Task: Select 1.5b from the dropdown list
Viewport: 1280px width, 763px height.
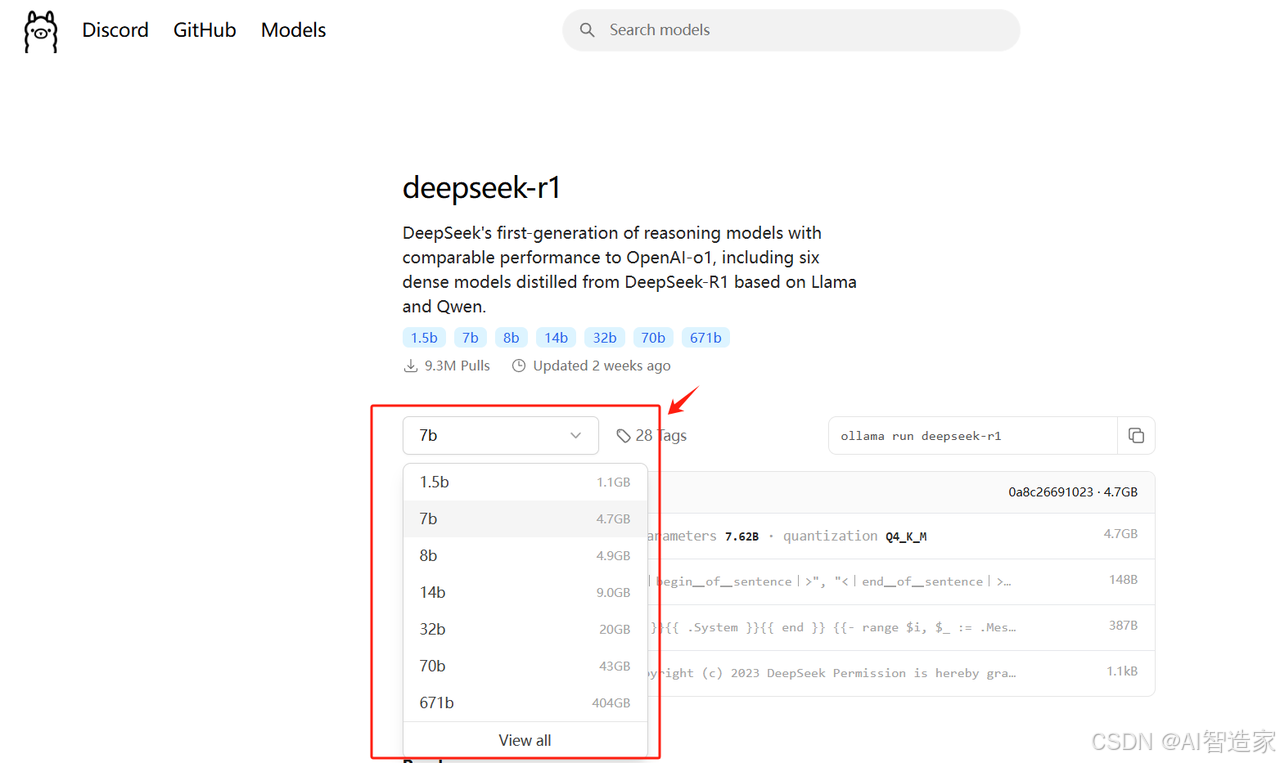Action: pyautogui.click(x=525, y=482)
